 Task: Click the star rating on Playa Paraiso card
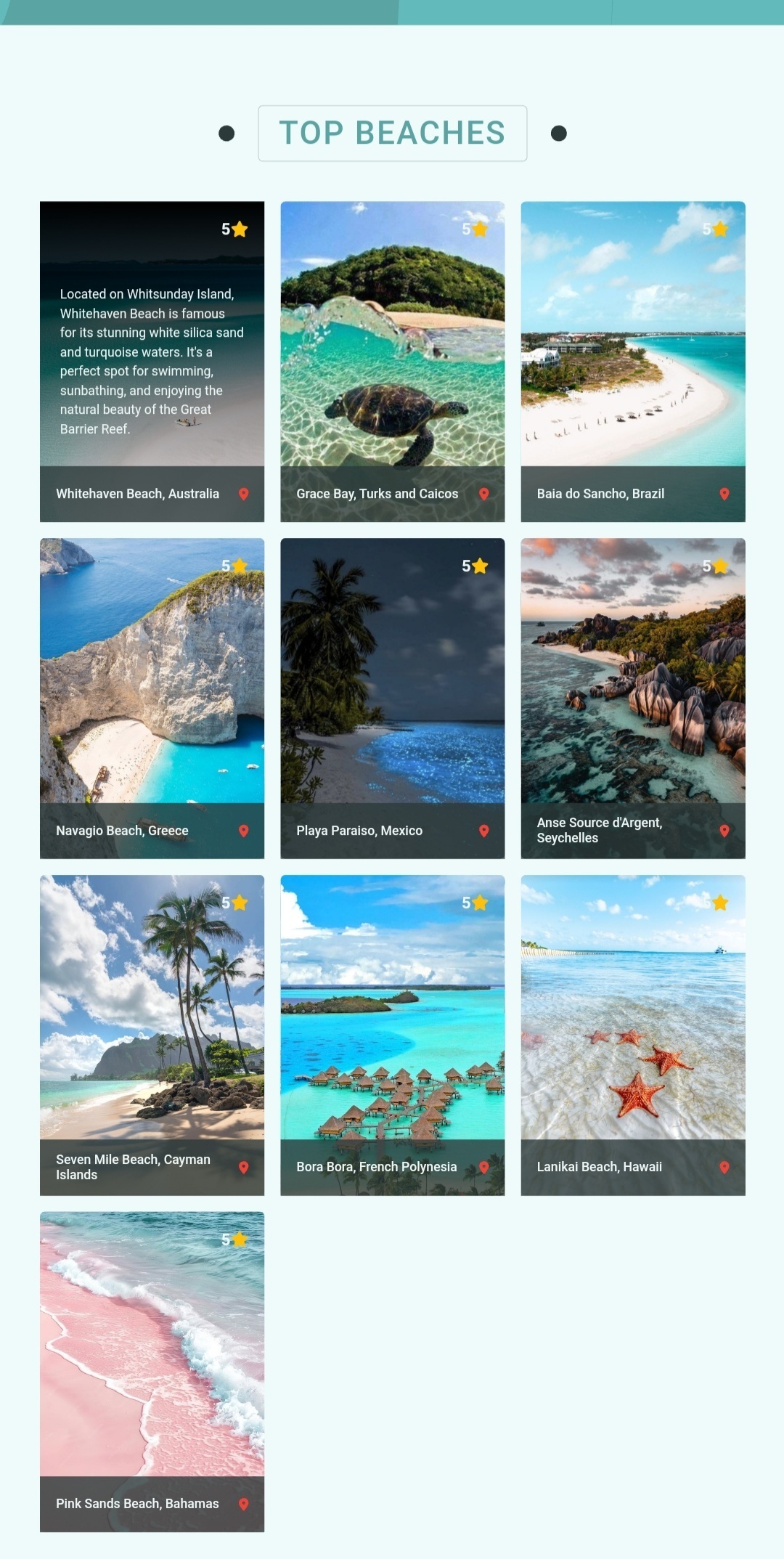coord(475,566)
